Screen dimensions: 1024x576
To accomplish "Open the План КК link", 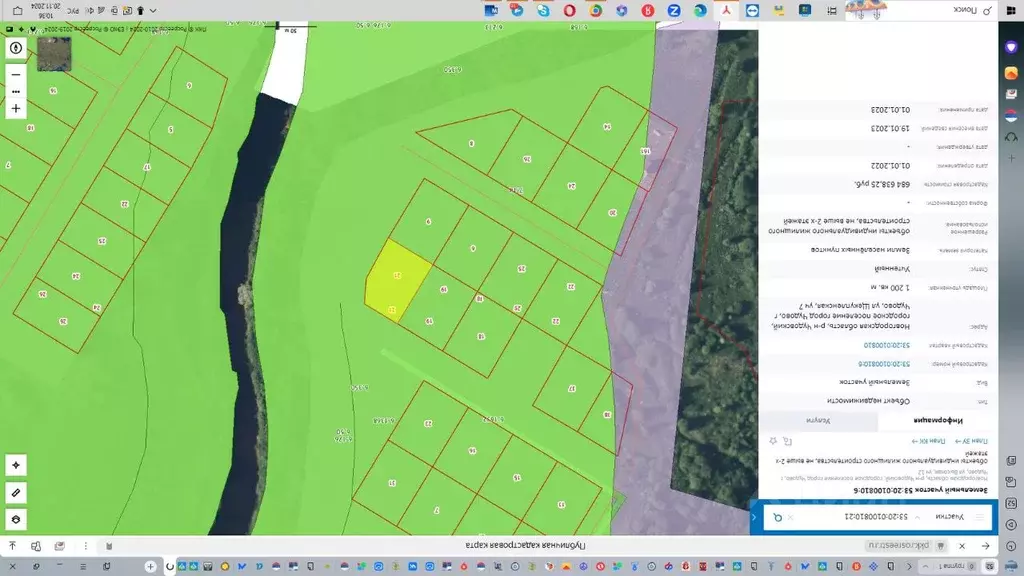I will tap(929, 441).
